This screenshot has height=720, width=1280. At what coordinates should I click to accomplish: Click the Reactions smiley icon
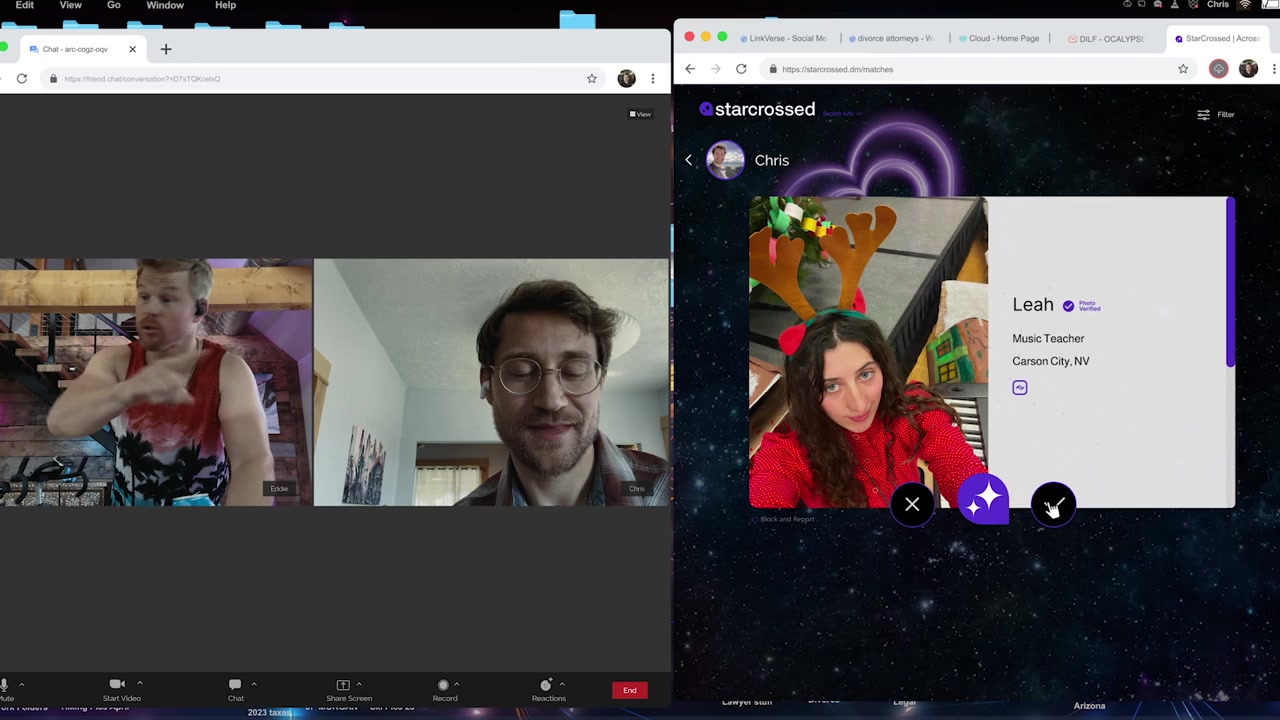pyautogui.click(x=546, y=685)
